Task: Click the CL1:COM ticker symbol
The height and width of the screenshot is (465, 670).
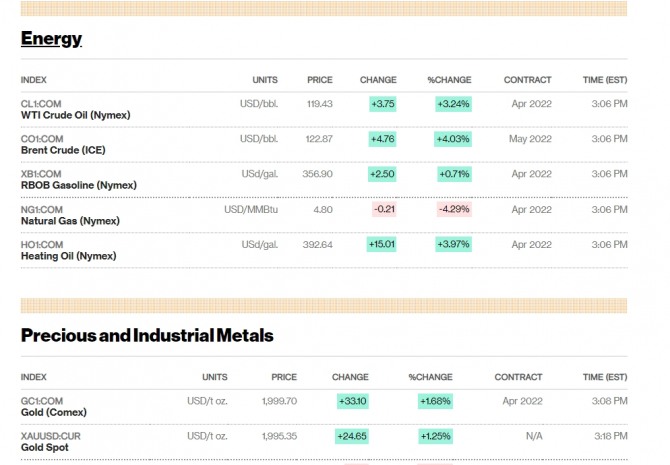Action: pos(42,104)
